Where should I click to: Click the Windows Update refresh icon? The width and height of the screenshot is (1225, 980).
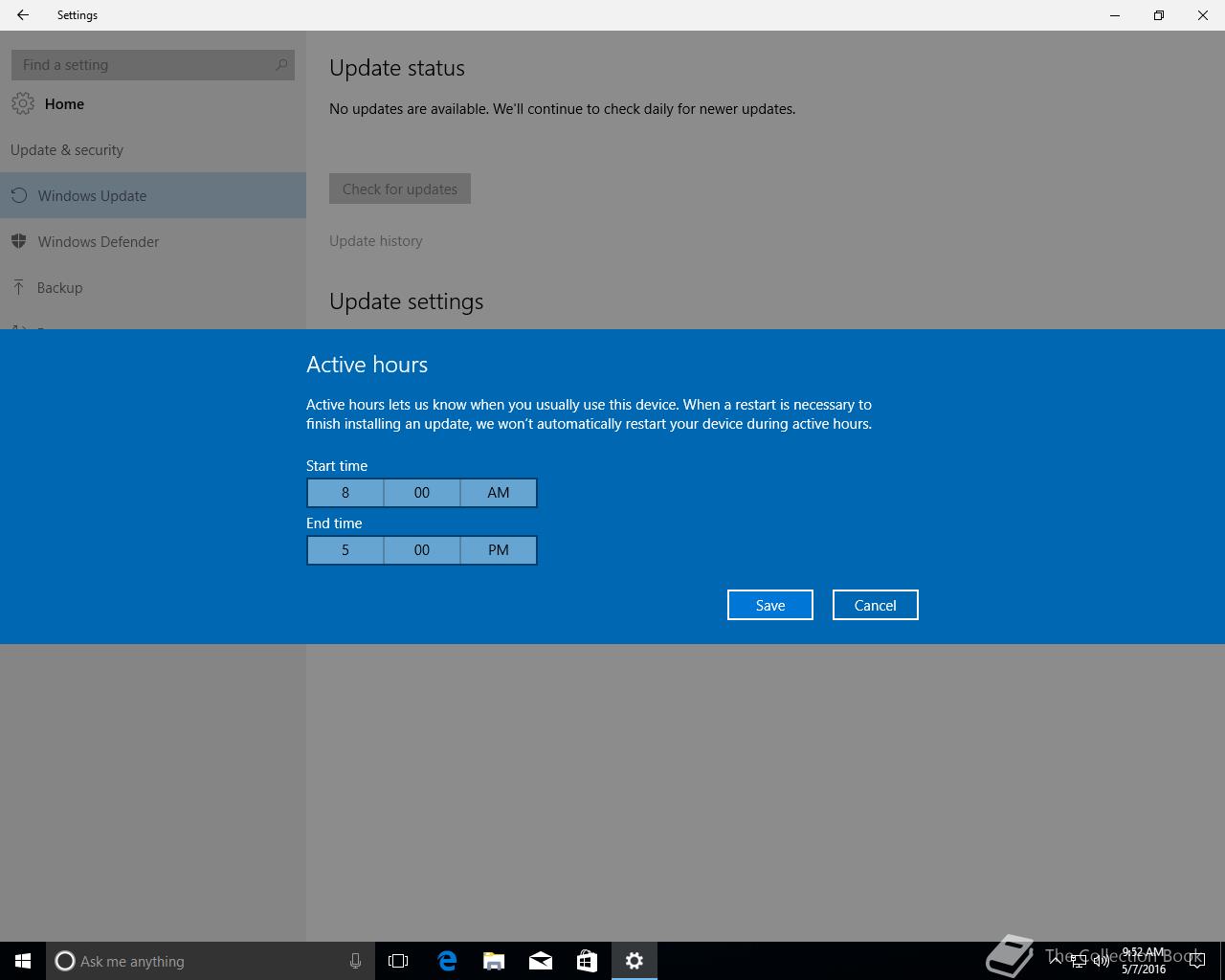tap(18, 195)
